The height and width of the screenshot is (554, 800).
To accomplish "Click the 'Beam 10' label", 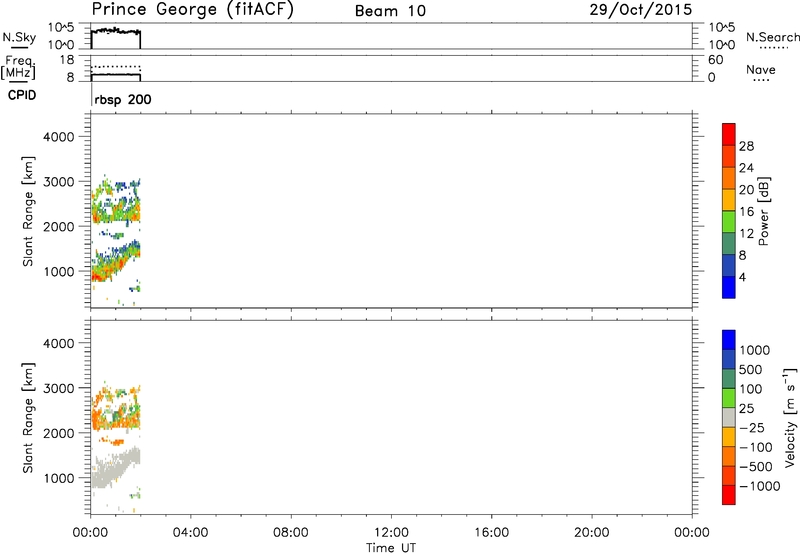I will tap(390, 11).
